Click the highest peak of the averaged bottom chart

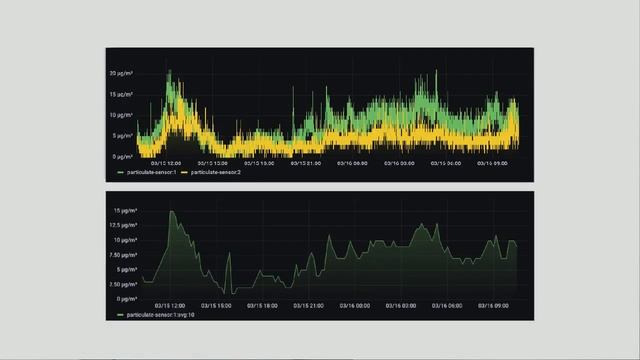172,211
